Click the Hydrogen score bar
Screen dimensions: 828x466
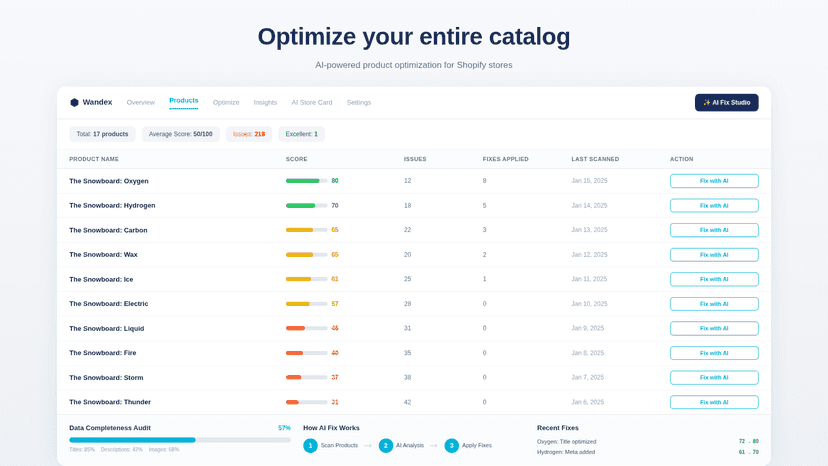[306, 206]
